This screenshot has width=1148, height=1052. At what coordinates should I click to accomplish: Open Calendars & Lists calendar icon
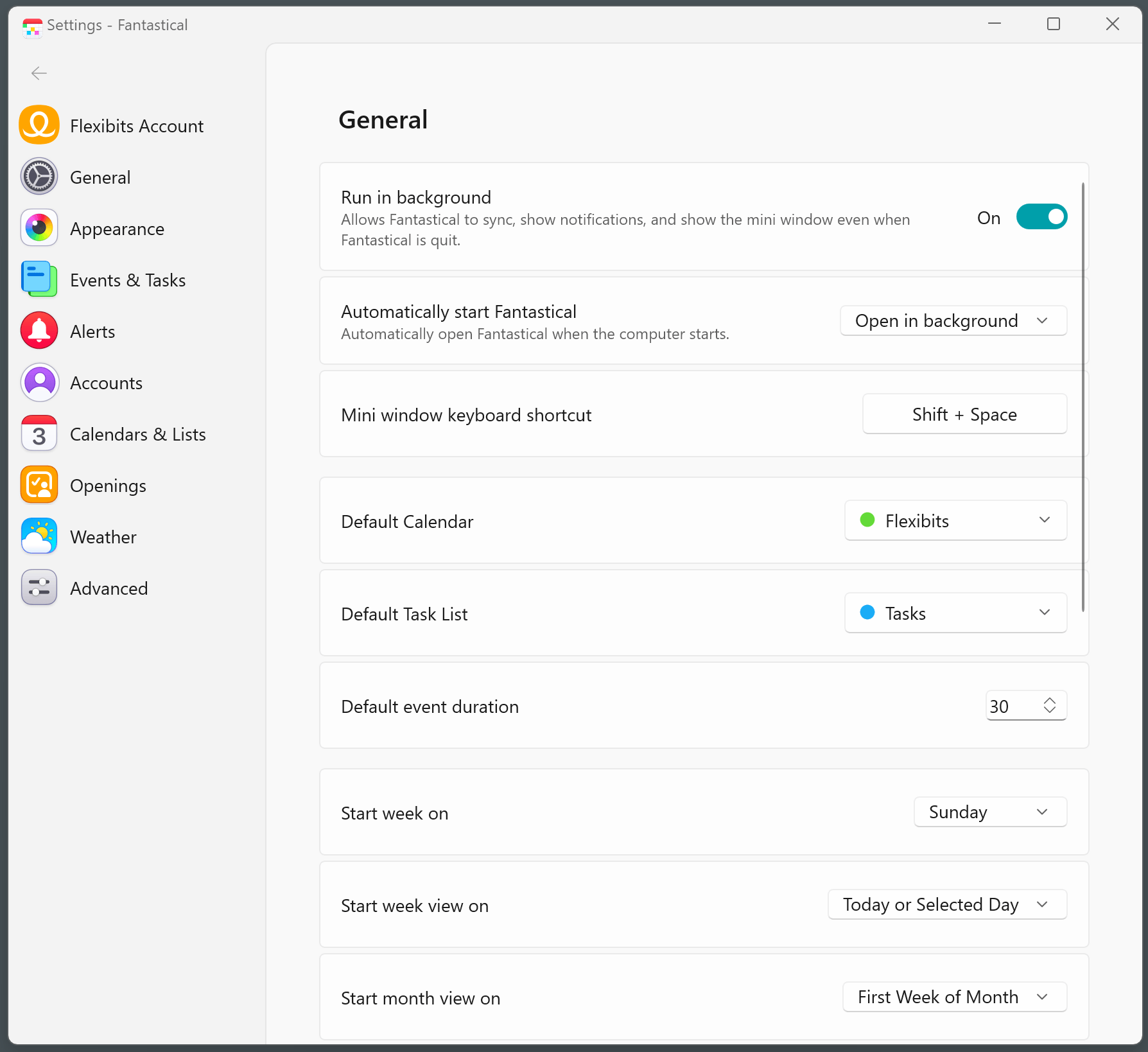point(39,434)
